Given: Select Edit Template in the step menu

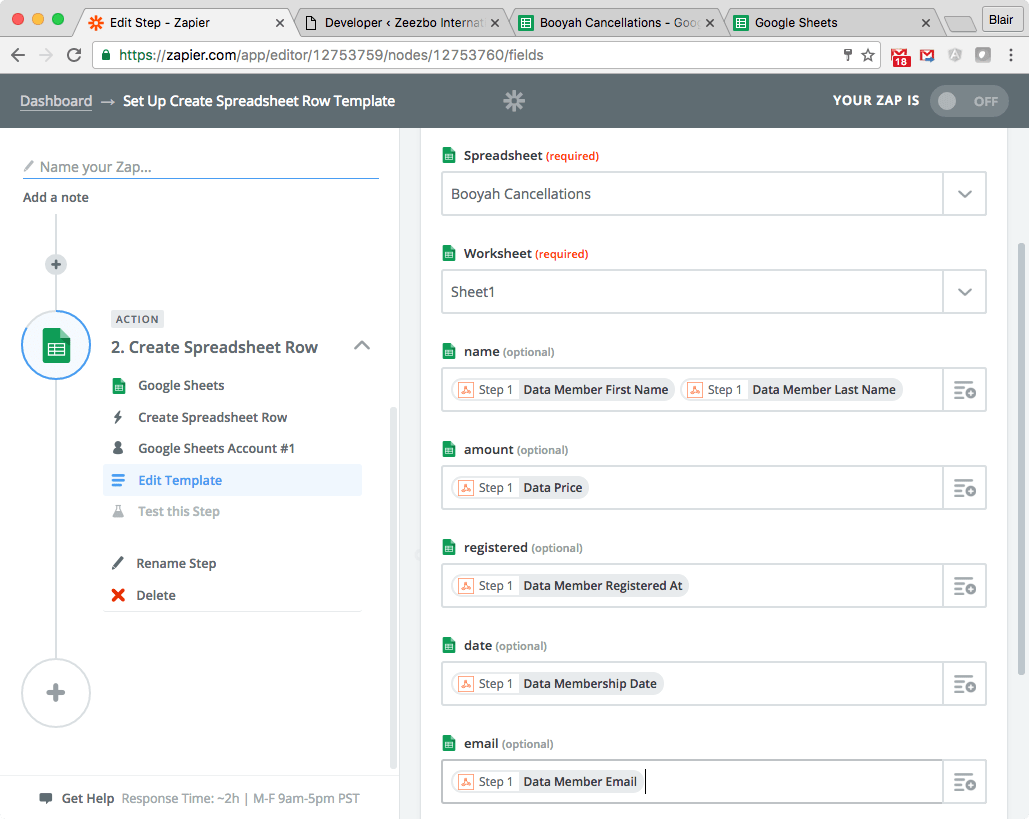Looking at the screenshot, I should (232, 480).
